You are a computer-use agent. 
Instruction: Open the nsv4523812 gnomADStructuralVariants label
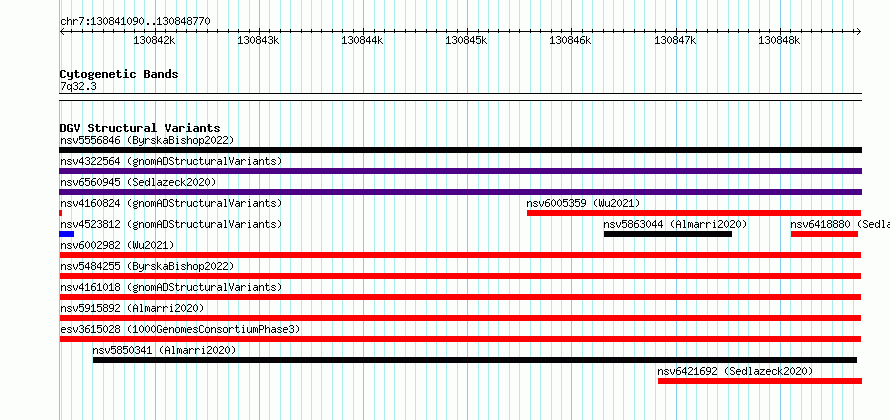170,224
